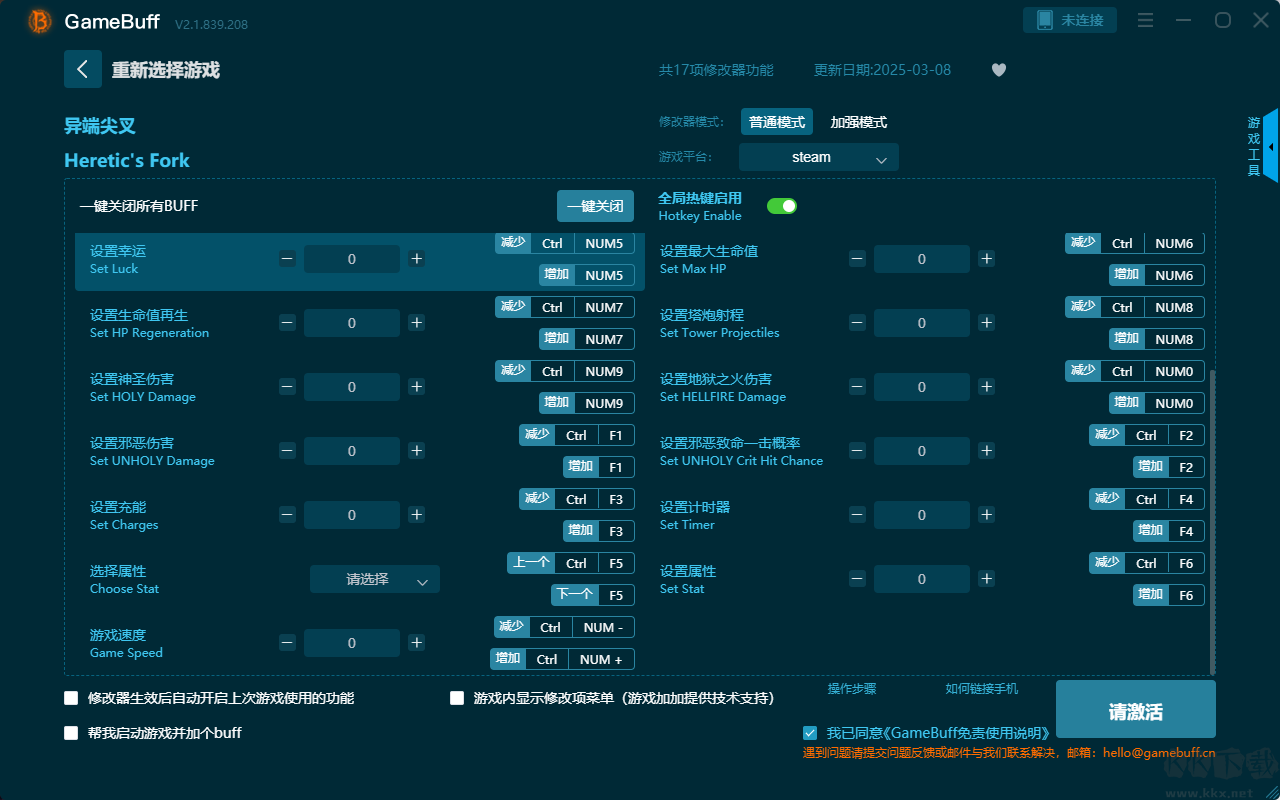The image size is (1280, 800).
Task: Increase Set HP Regeneration with plus
Action: pos(417,323)
